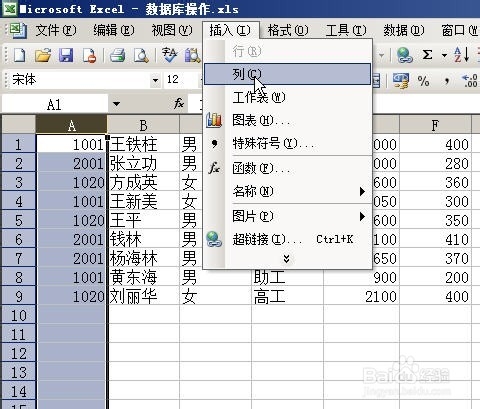Expand the Insert menu double chevron
Screen dimensions: 480x409
point(286,259)
